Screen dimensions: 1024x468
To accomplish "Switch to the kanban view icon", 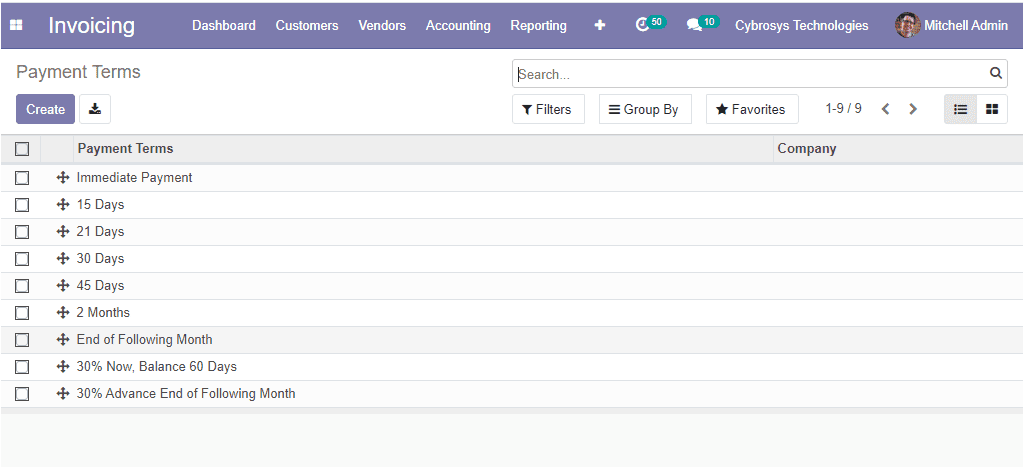I will 992,109.
